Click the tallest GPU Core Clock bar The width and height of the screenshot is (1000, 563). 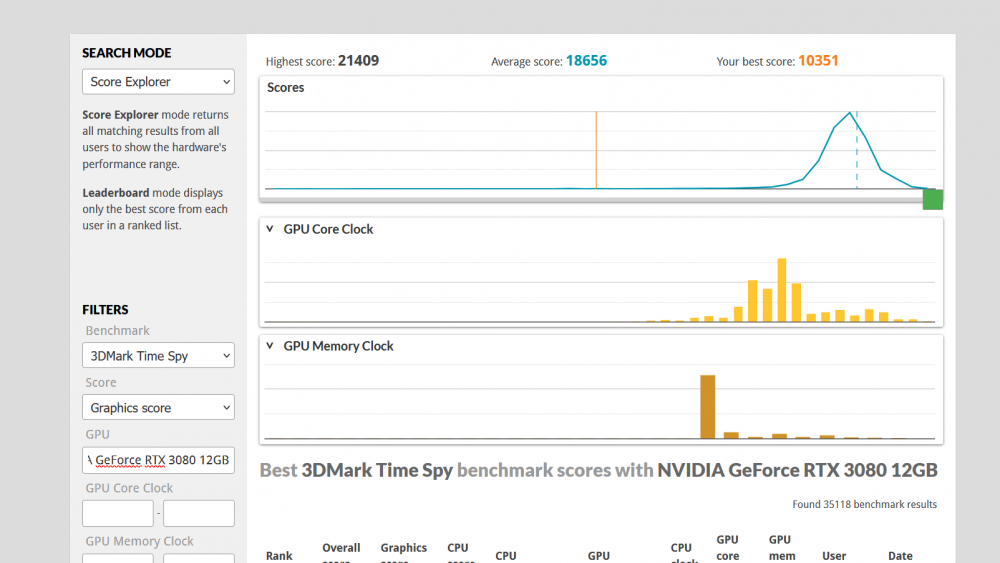[x=781, y=290]
